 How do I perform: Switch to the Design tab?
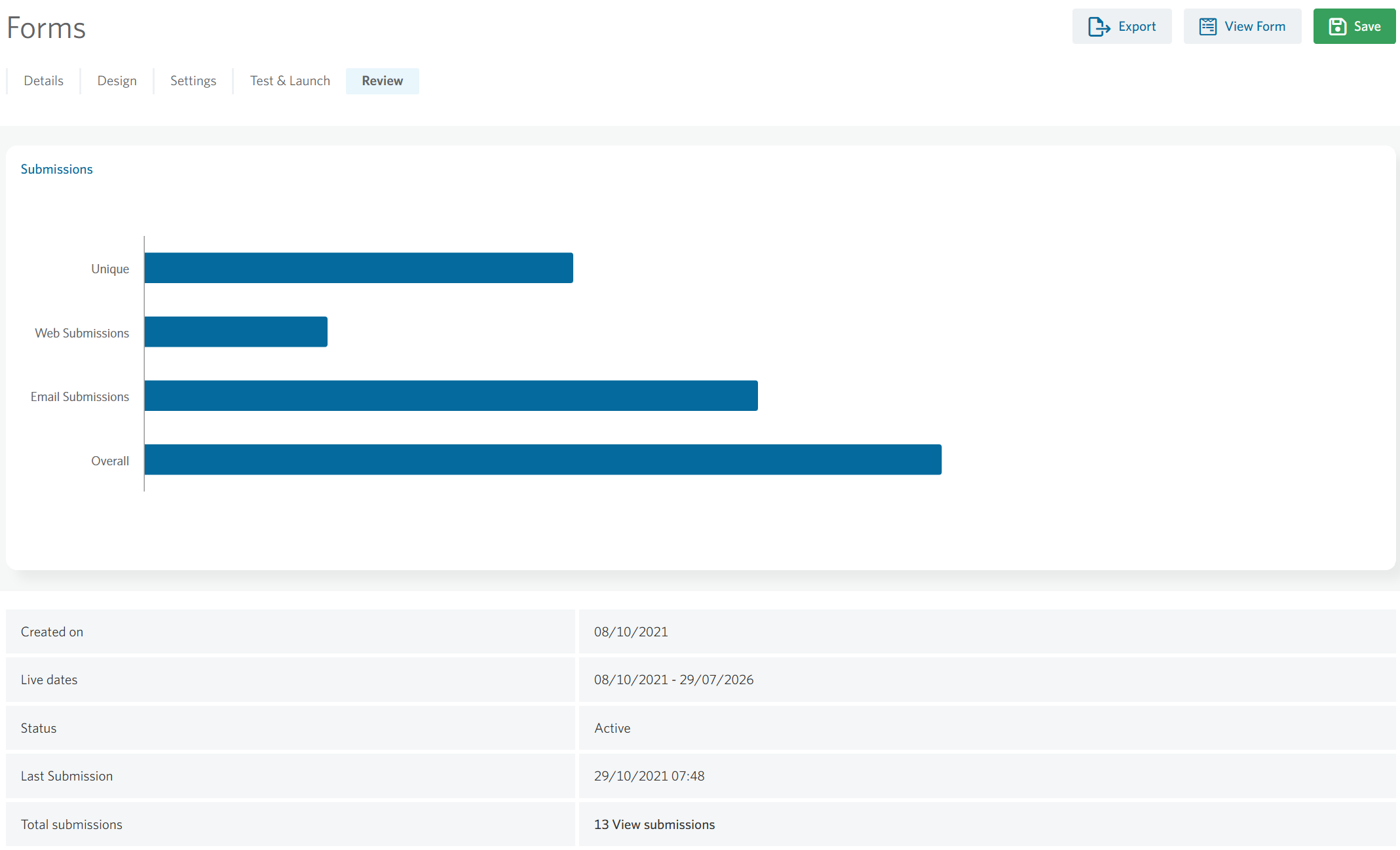pos(117,81)
